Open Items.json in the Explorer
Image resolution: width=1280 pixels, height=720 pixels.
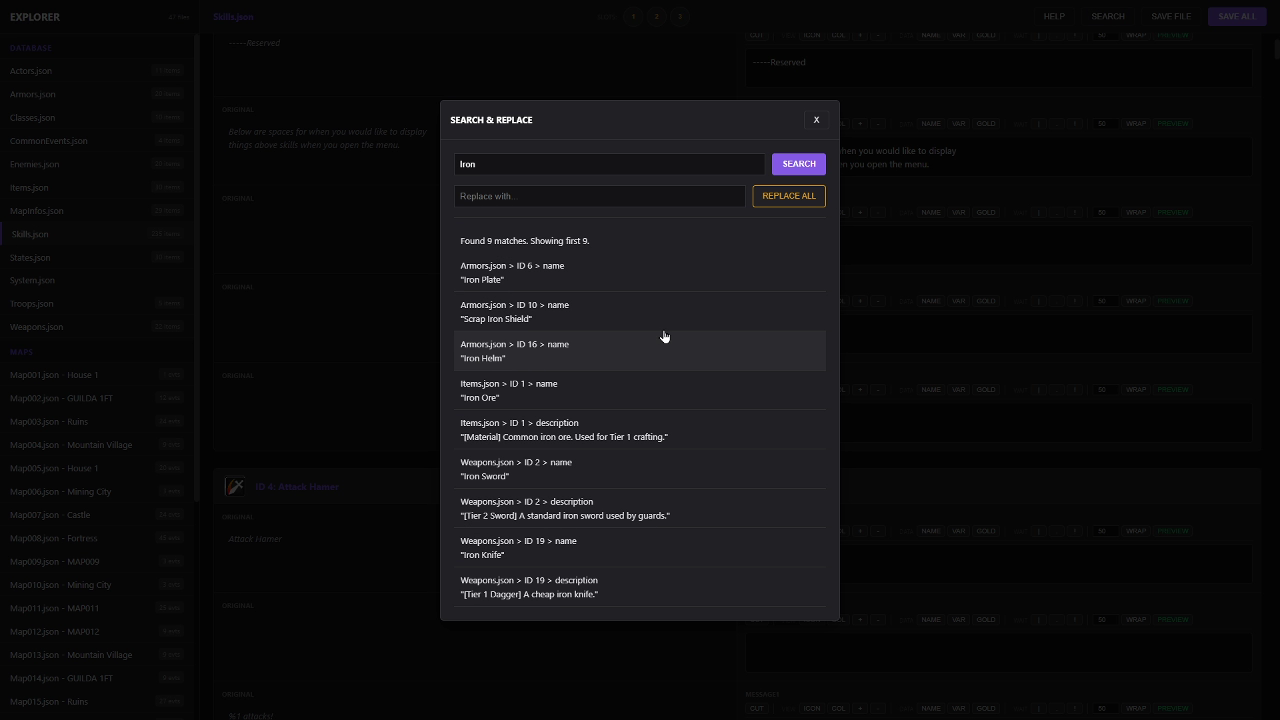[96, 188]
